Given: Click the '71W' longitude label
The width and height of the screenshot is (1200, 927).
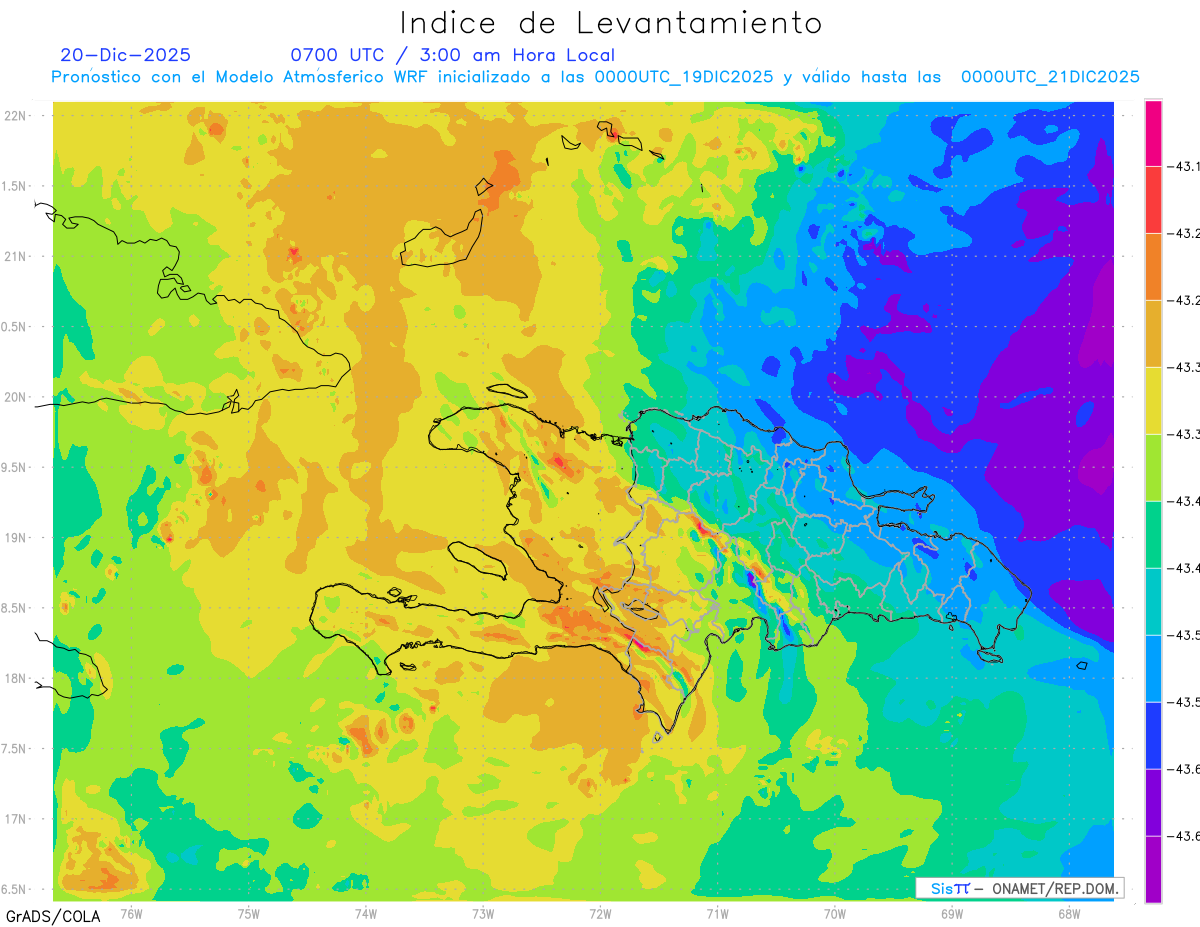Looking at the screenshot, I should pos(717,913).
